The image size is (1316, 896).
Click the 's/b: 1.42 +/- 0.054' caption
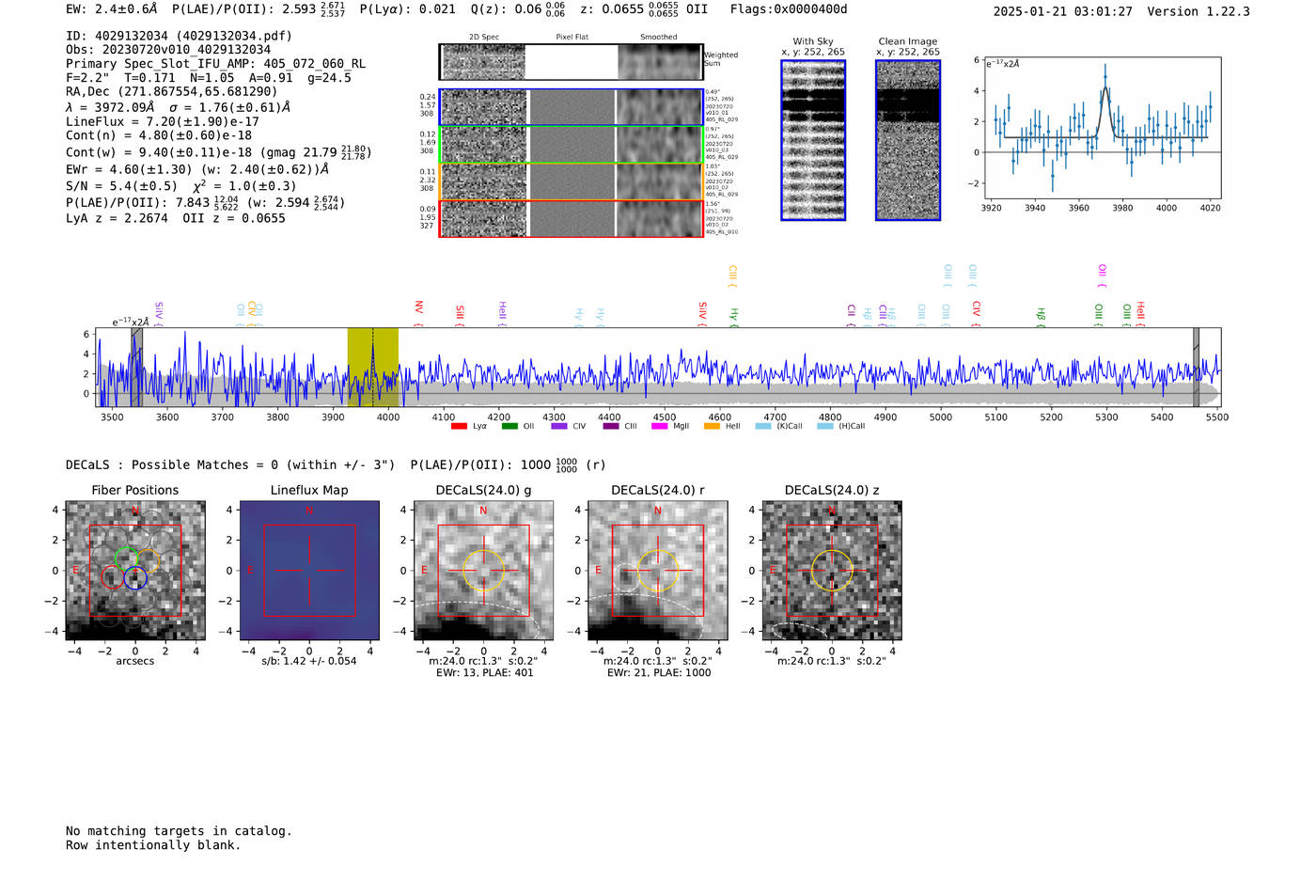pos(309,661)
